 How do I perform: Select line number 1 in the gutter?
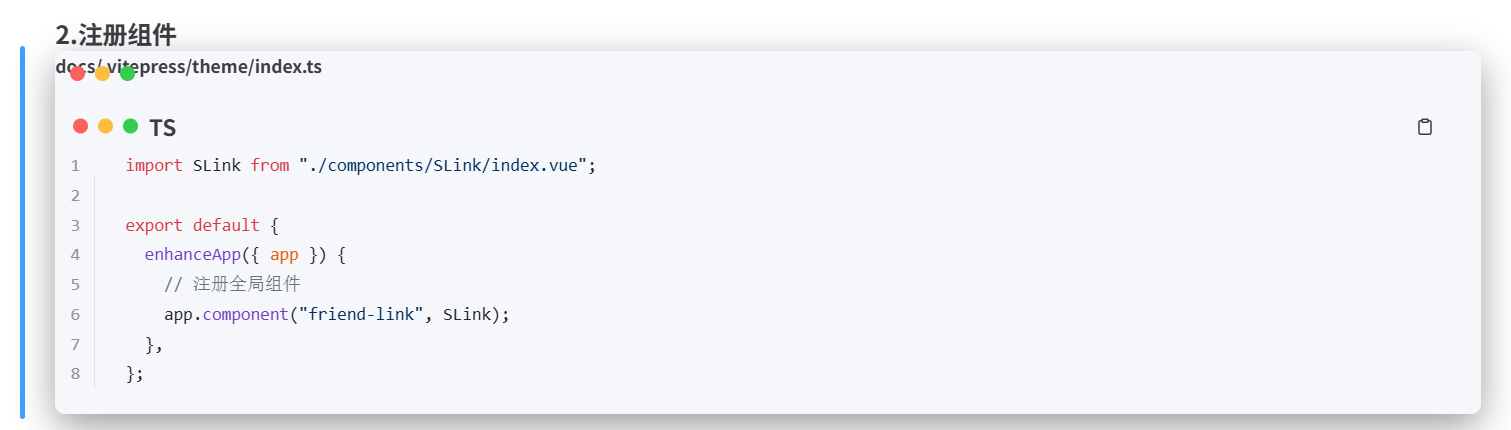click(75, 166)
